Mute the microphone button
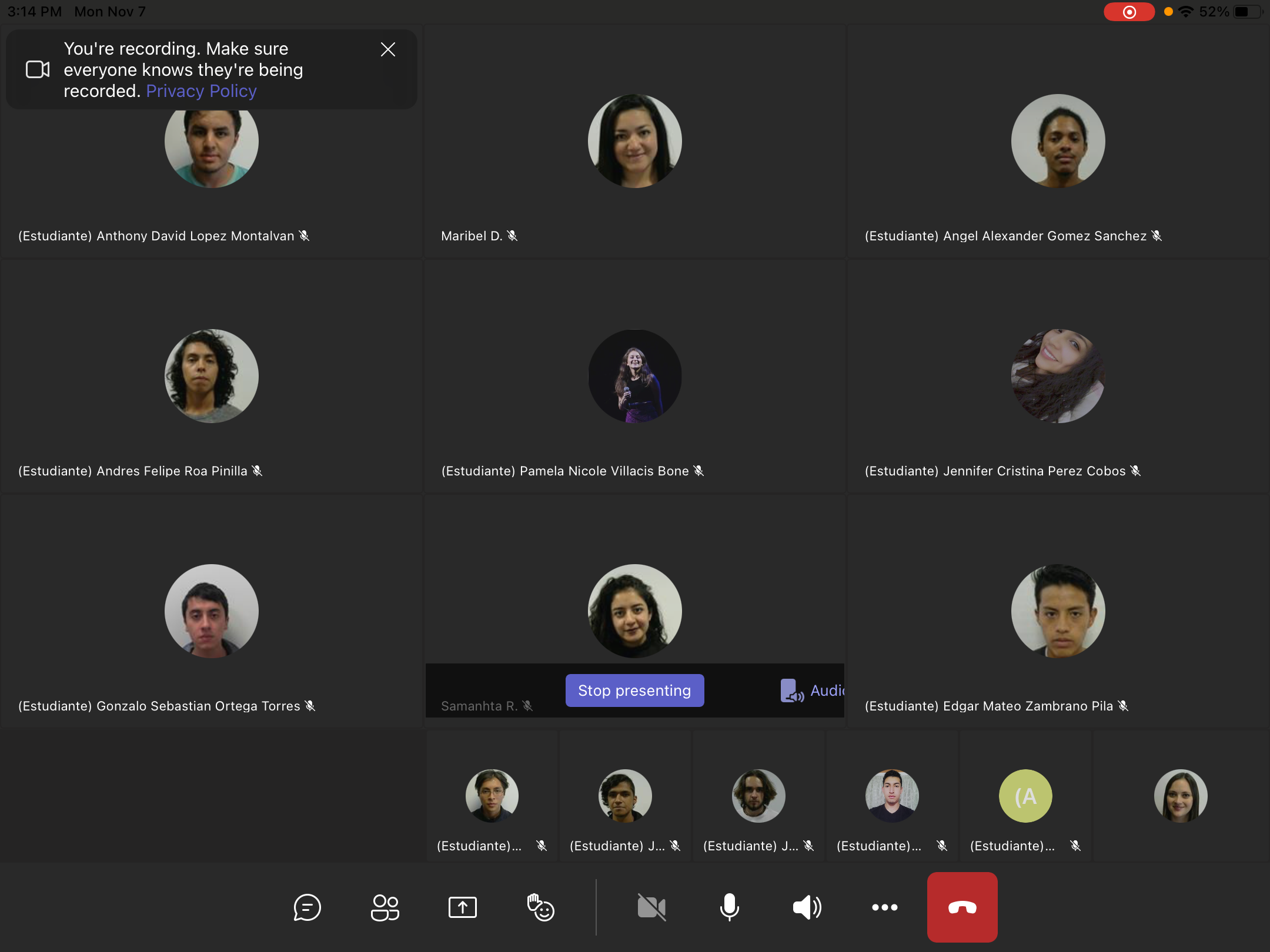The width and height of the screenshot is (1270, 952). 729,907
